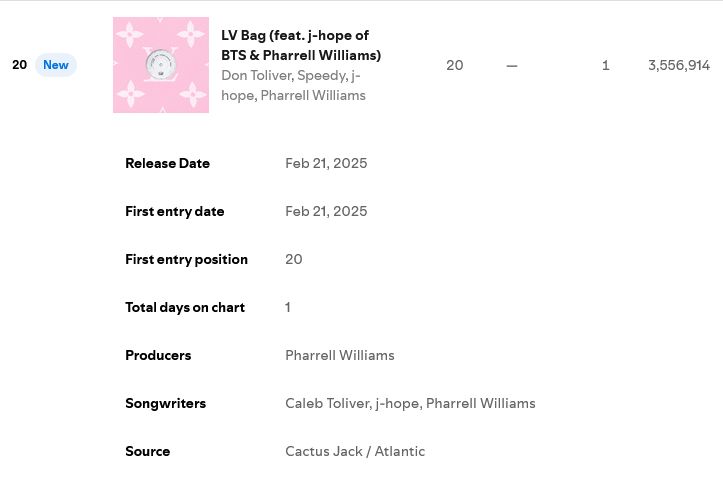723x477 pixels.
Task: Click Pharrell Williams in the Producers row
Action: pyautogui.click(x=339, y=355)
